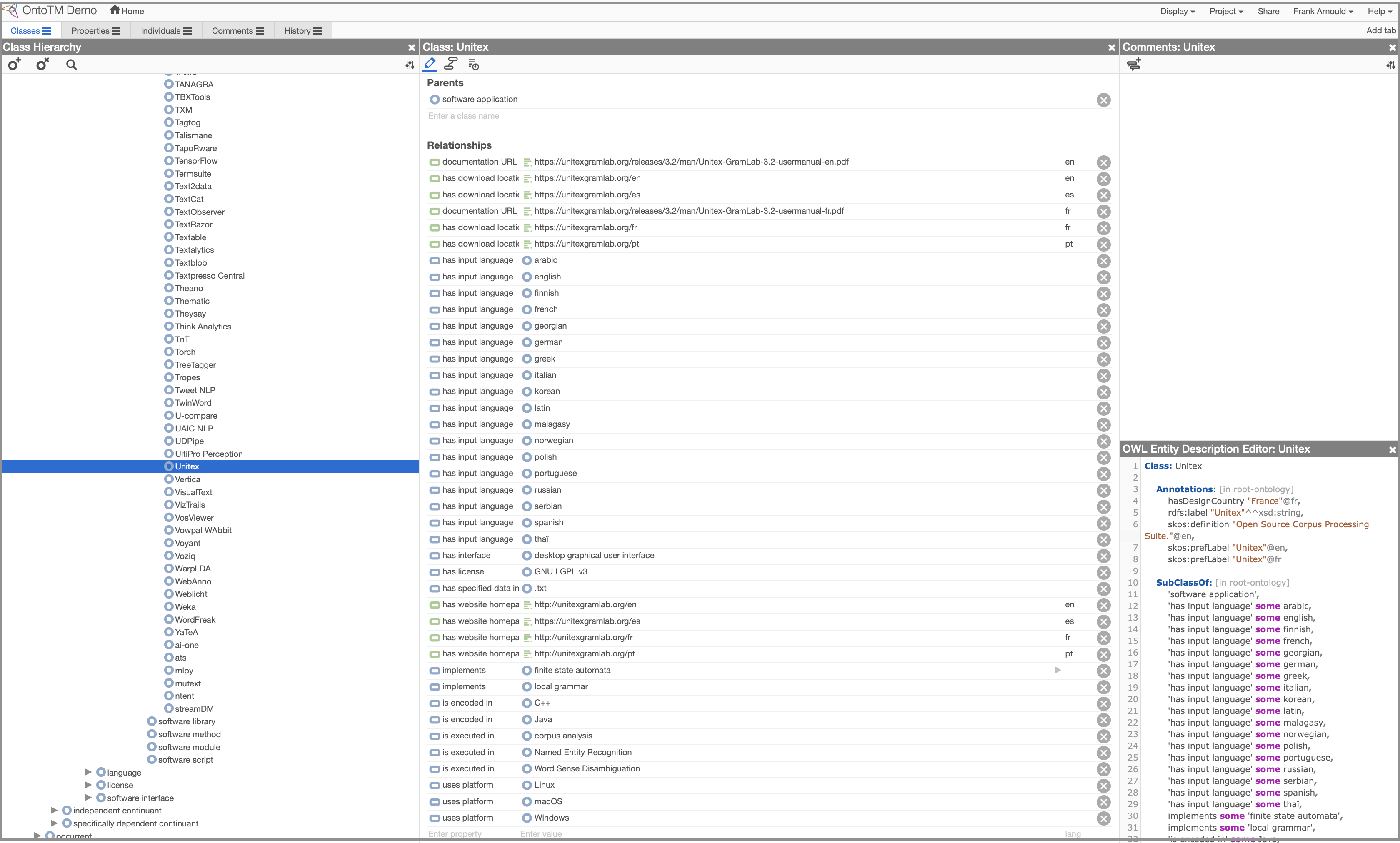Image resolution: width=1400 pixels, height=843 pixels.
Task: Expand the license class node
Action: (88, 785)
